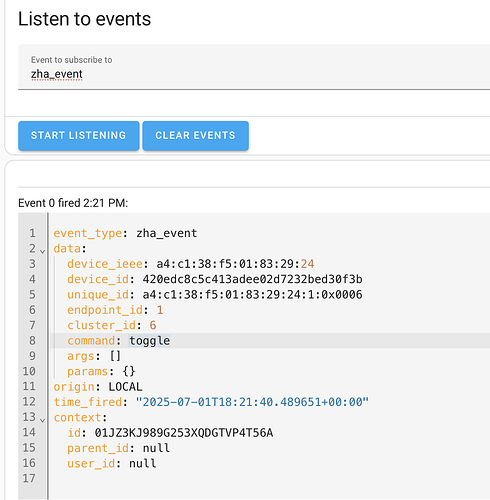Click the args empty list brackets
The width and height of the screenshot is (490, 500).
coord(115,356)
